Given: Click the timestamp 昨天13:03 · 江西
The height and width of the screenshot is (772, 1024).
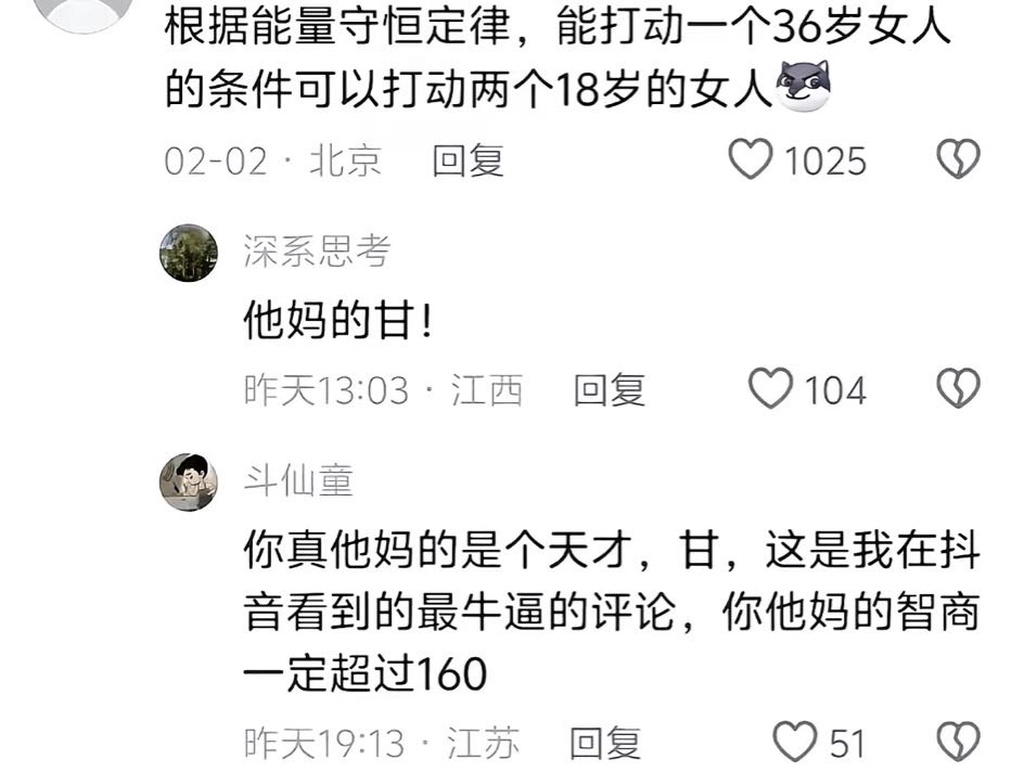Looking at the screenshot, I should [x=383, y=391].
